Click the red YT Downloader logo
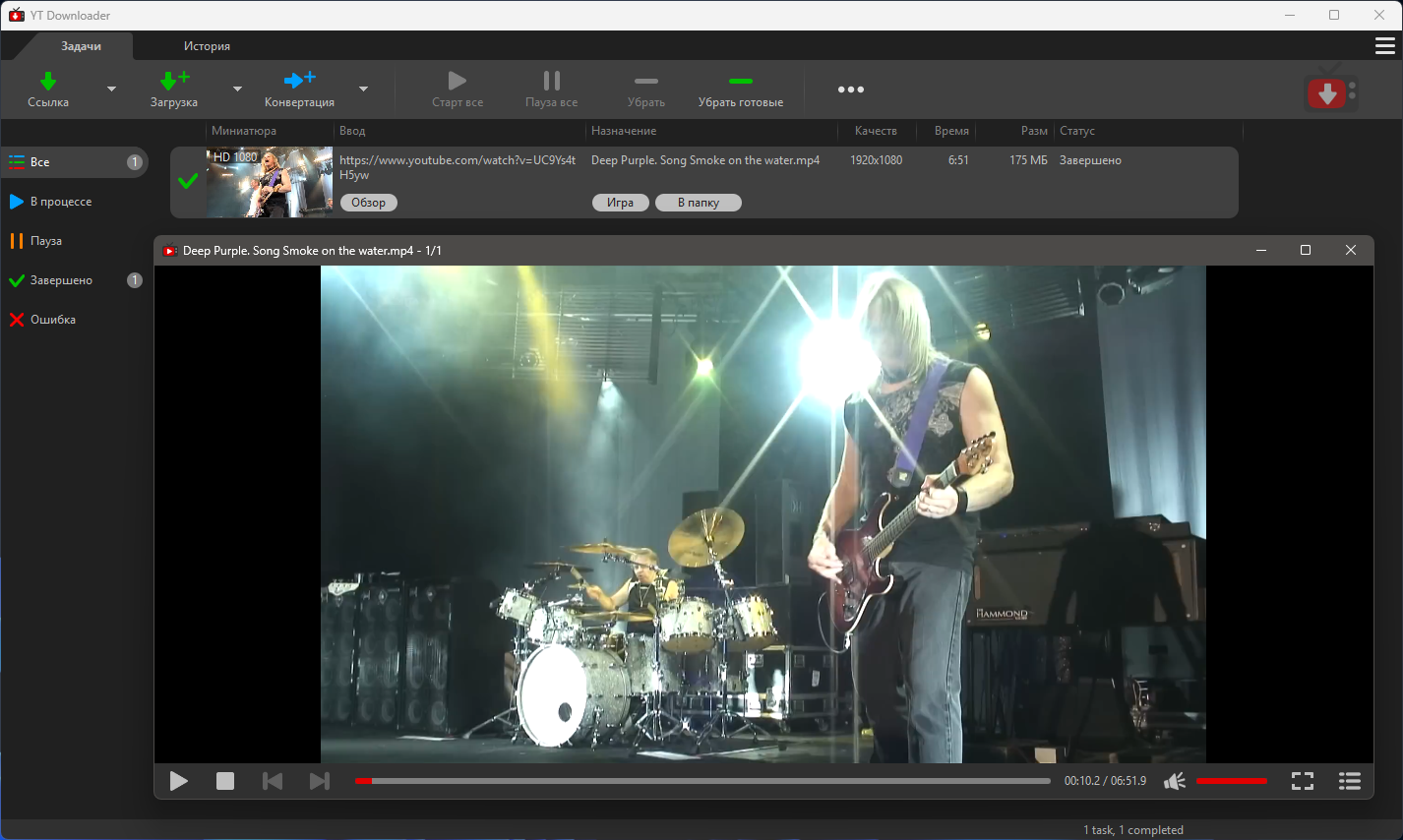 click(1330, 91)
